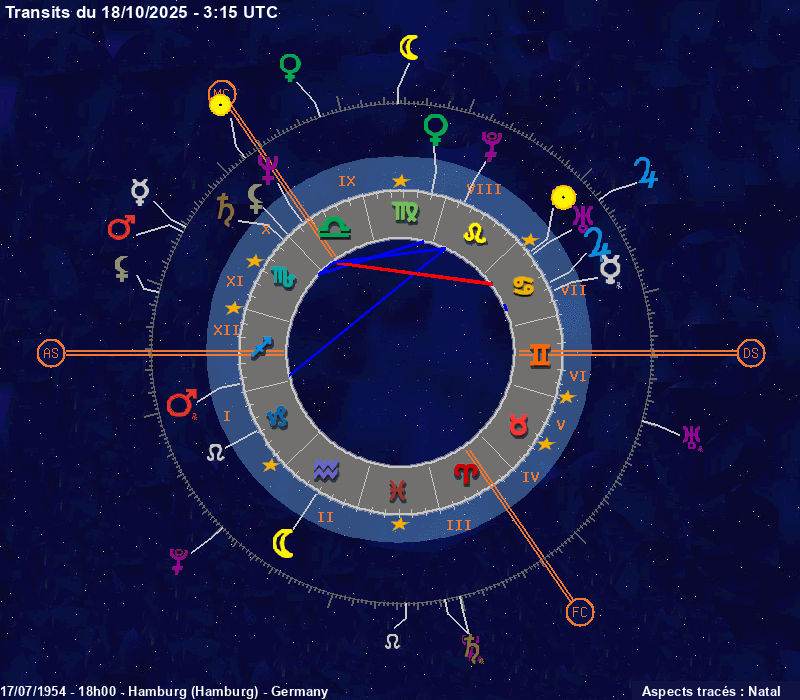Click the transit date title text
Image resolution: width=800 pixels, height=700 pixels.
pos(142,12)
